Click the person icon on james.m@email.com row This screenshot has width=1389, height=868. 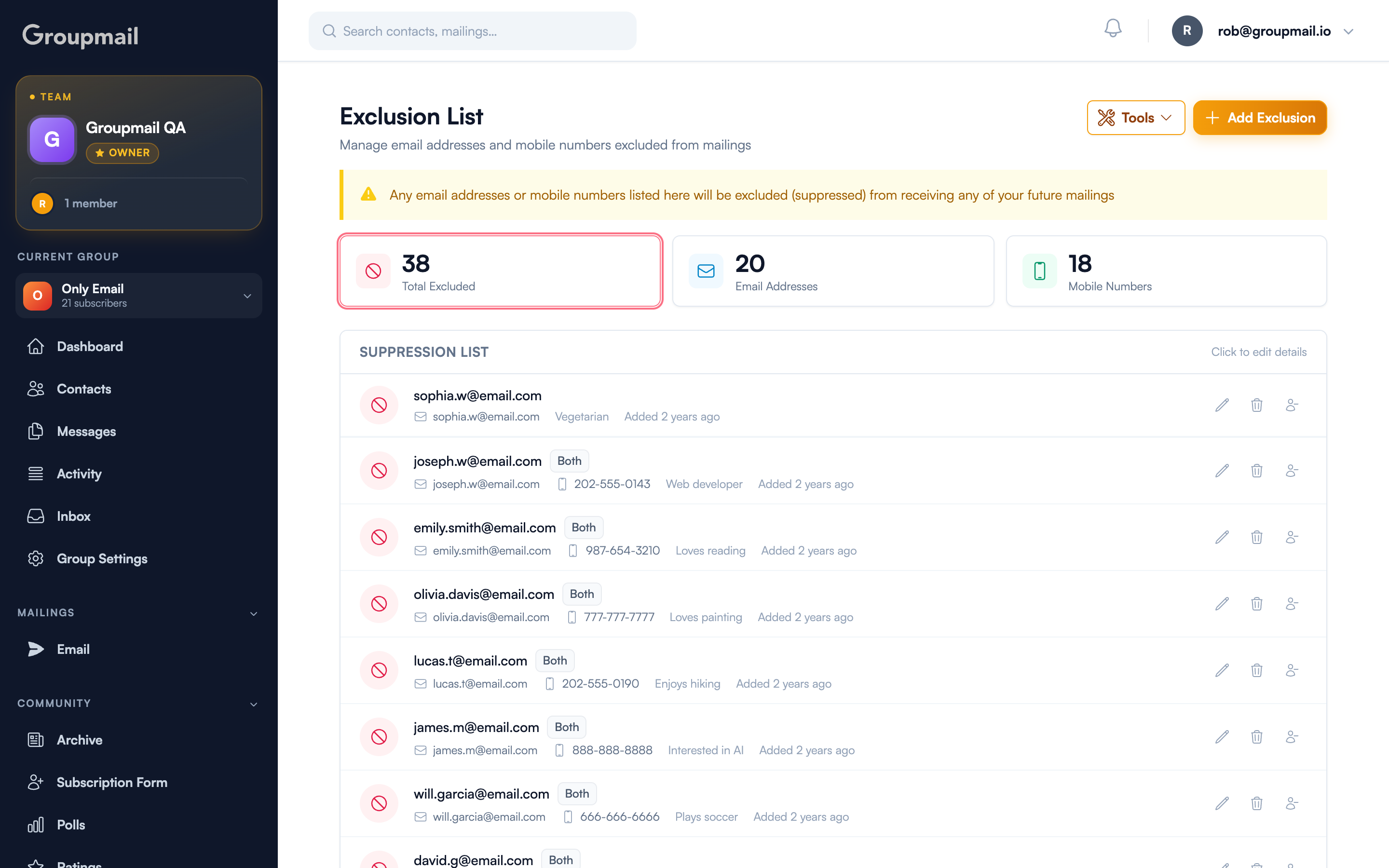coord(1292,737)
